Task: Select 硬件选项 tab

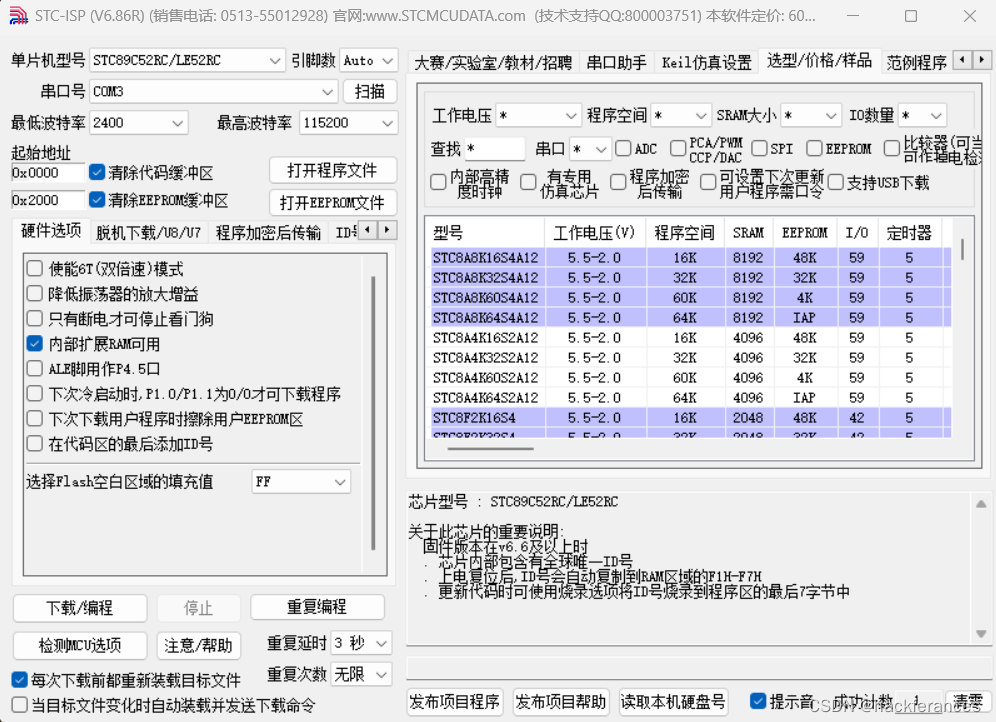Action: tap(51, 231)
